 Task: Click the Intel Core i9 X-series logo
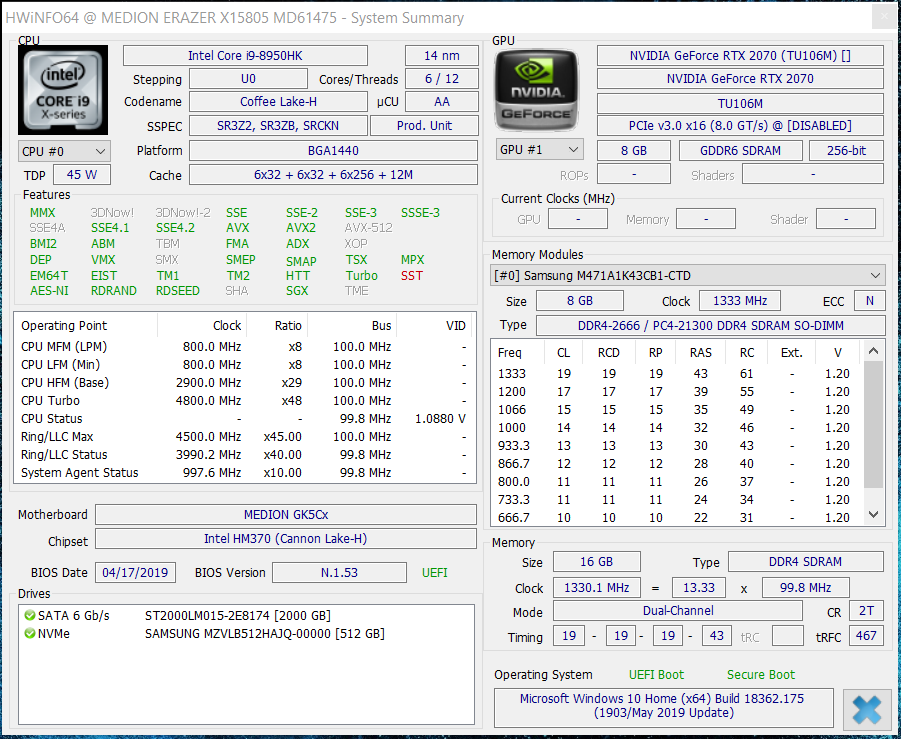click(x=63, y=90)
